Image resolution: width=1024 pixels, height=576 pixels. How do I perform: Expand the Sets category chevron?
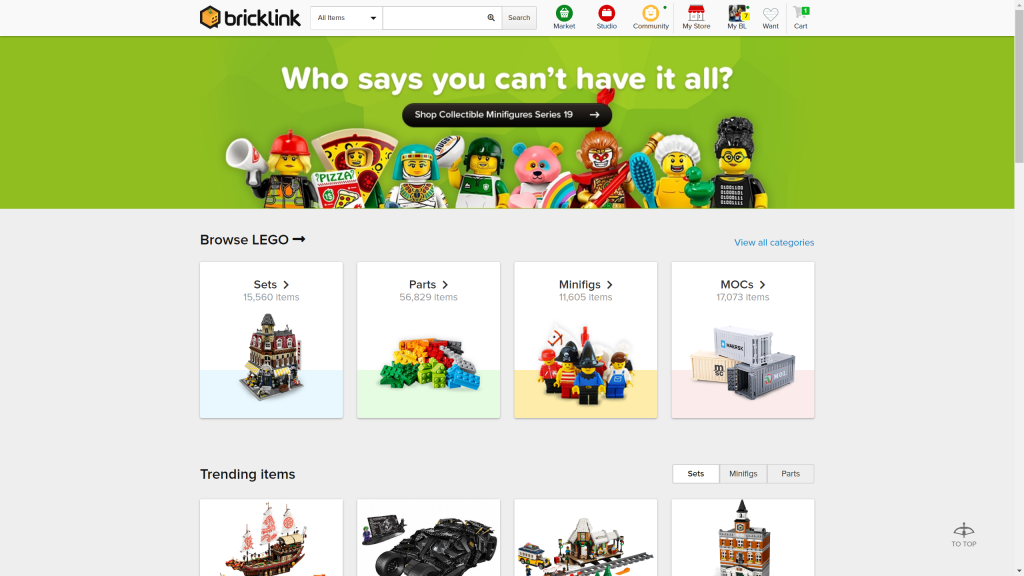pyautogui.click(x=286, y=285)
